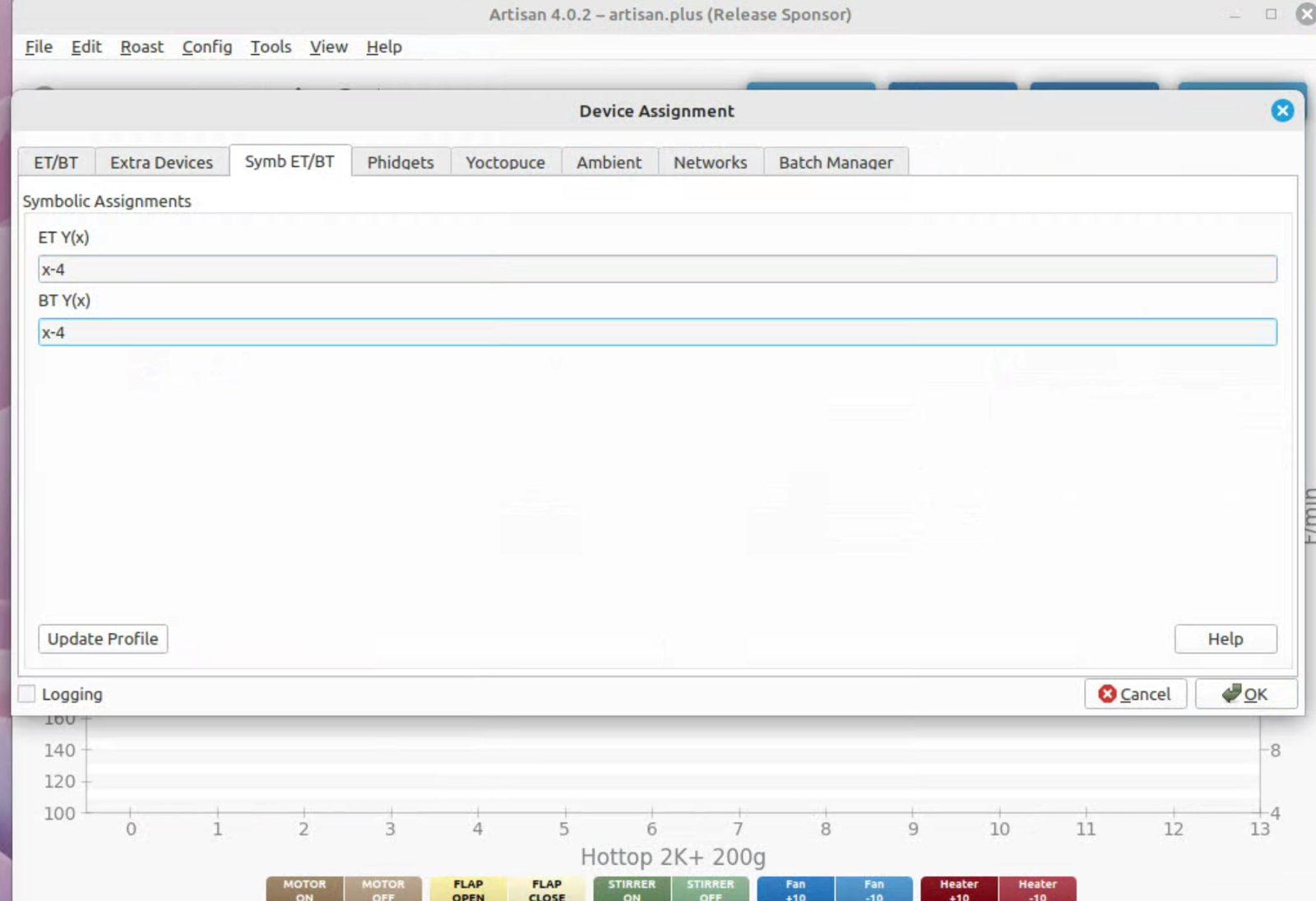Open the Ambient tab

609,162
